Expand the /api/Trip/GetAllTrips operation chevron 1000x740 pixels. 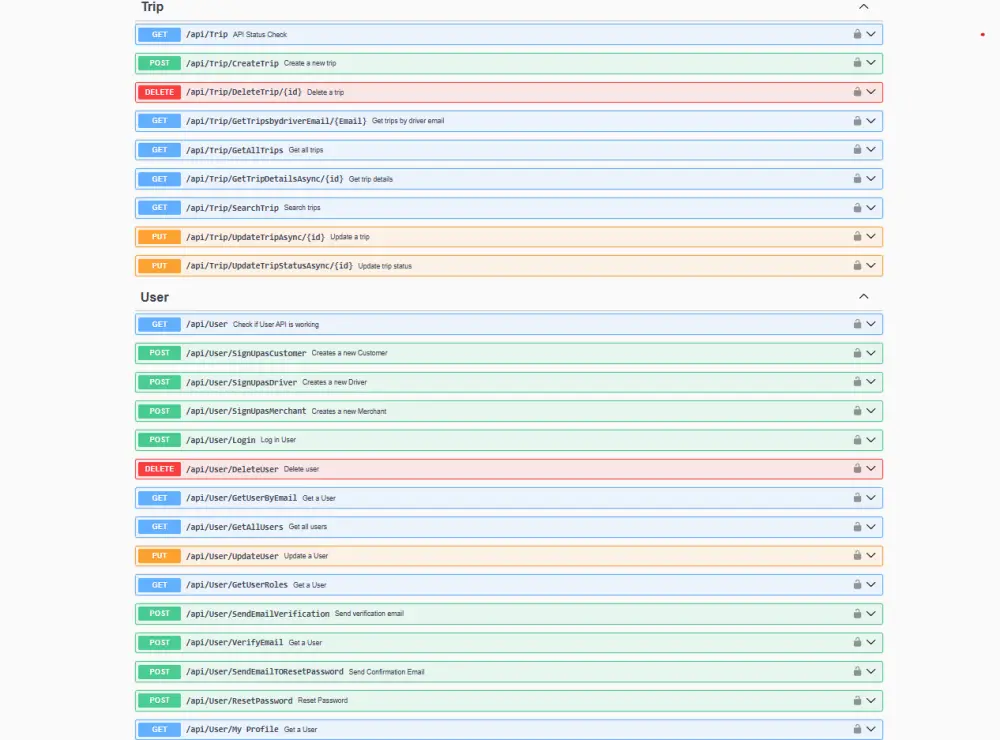click(869, 149)
